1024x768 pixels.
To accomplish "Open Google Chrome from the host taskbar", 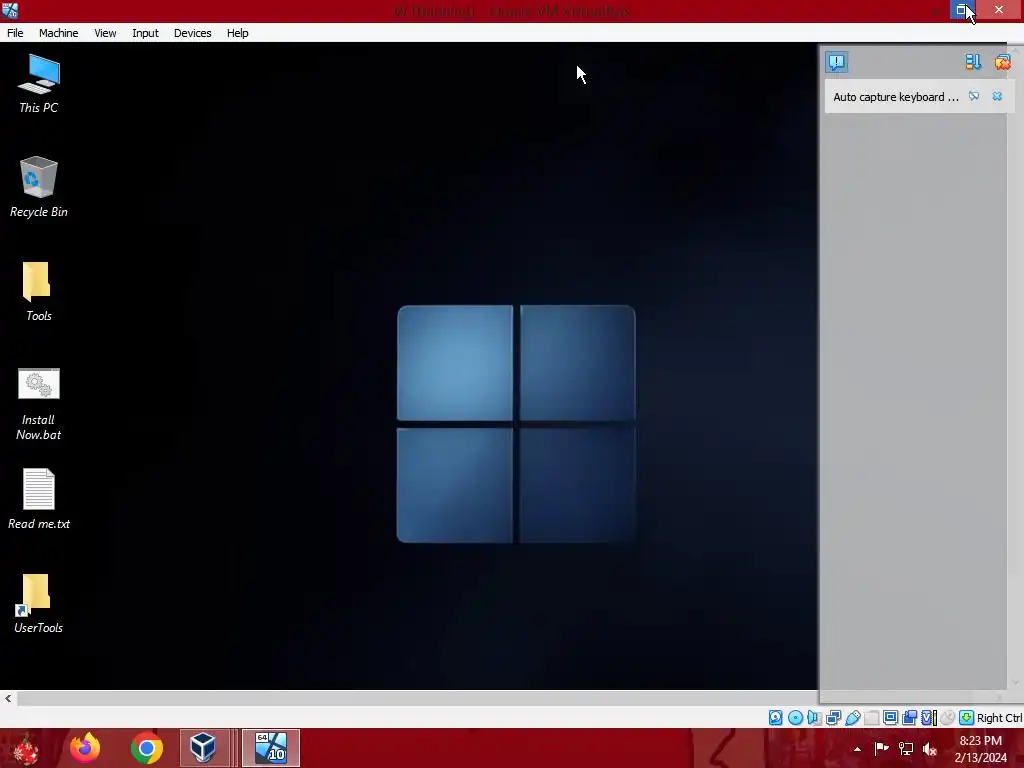I will pyautogui.click(x=146, y=748).
